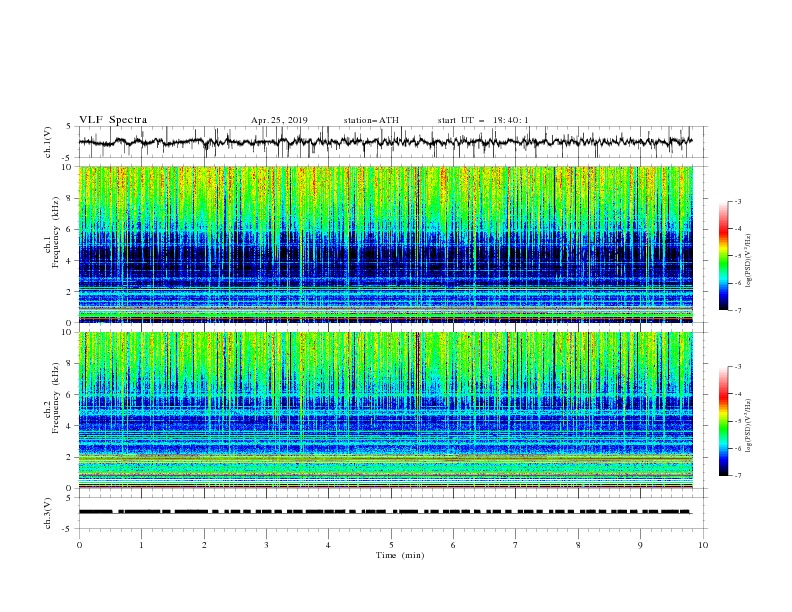792x612 pixels.
Task: Click the "start UT = 18:40:1" label
Action: (483, 120)
